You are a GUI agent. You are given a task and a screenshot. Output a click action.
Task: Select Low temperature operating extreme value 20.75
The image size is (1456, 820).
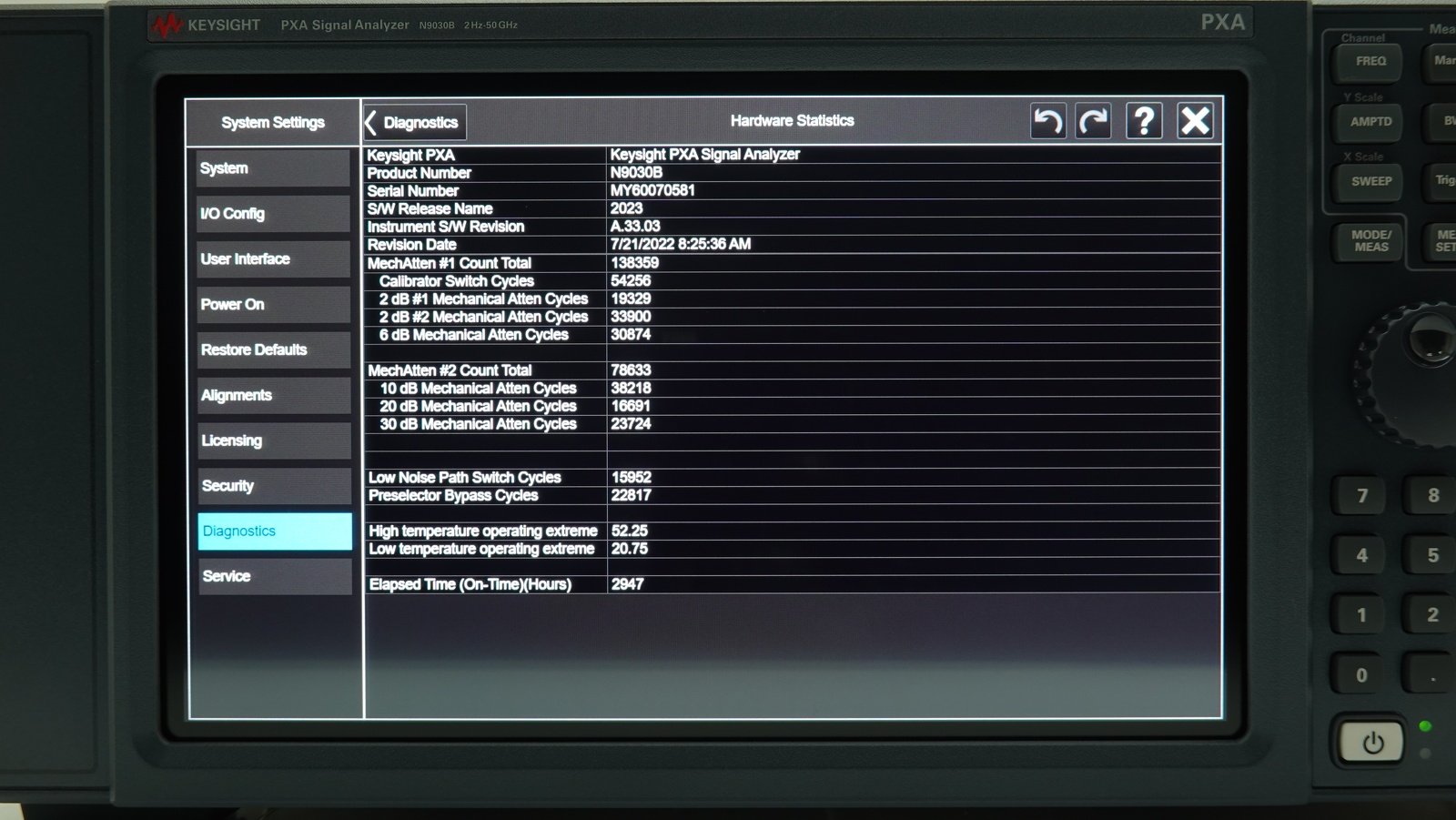[x=629, y=549]
